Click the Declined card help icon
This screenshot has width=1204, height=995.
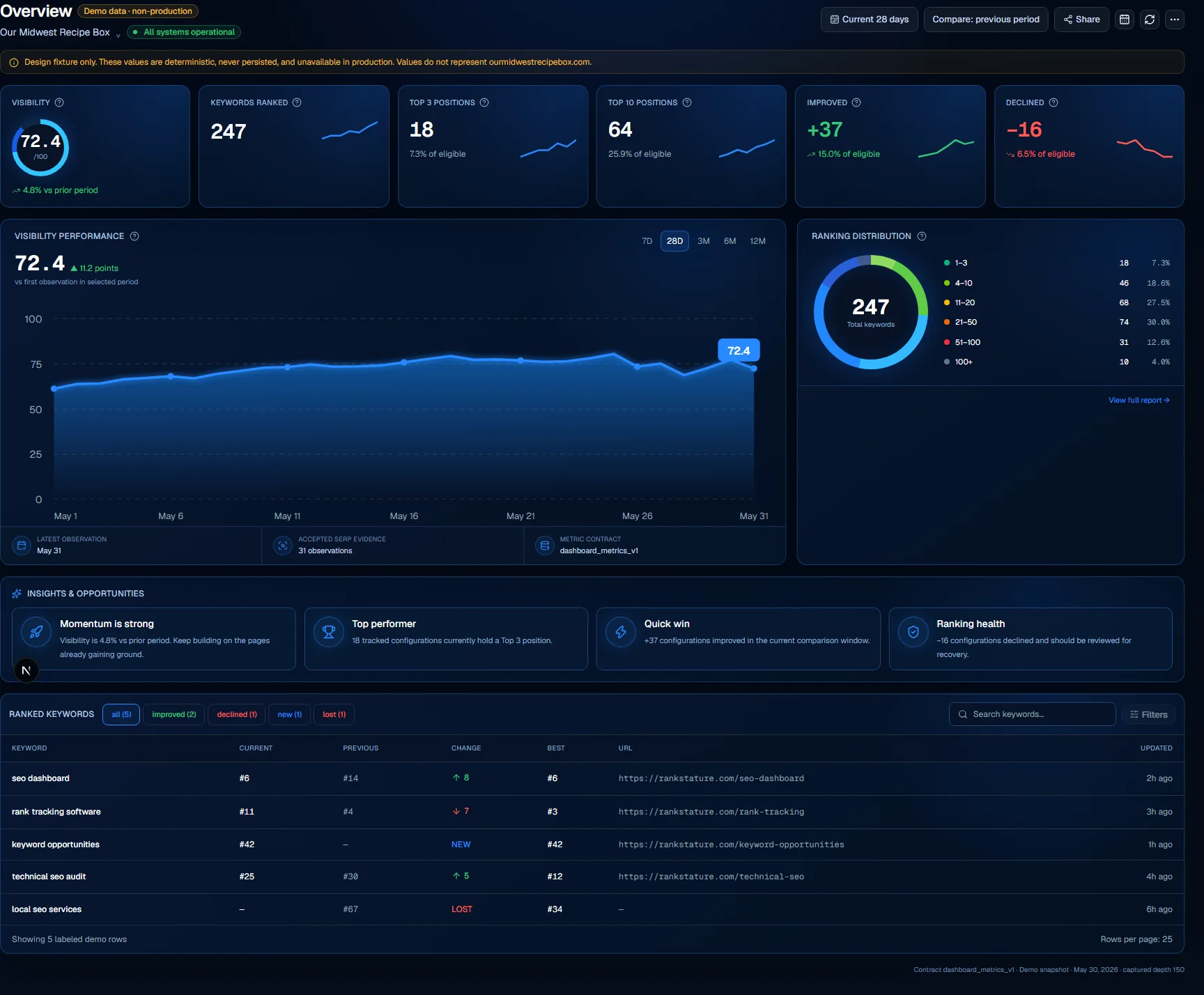coord(1053,102)
